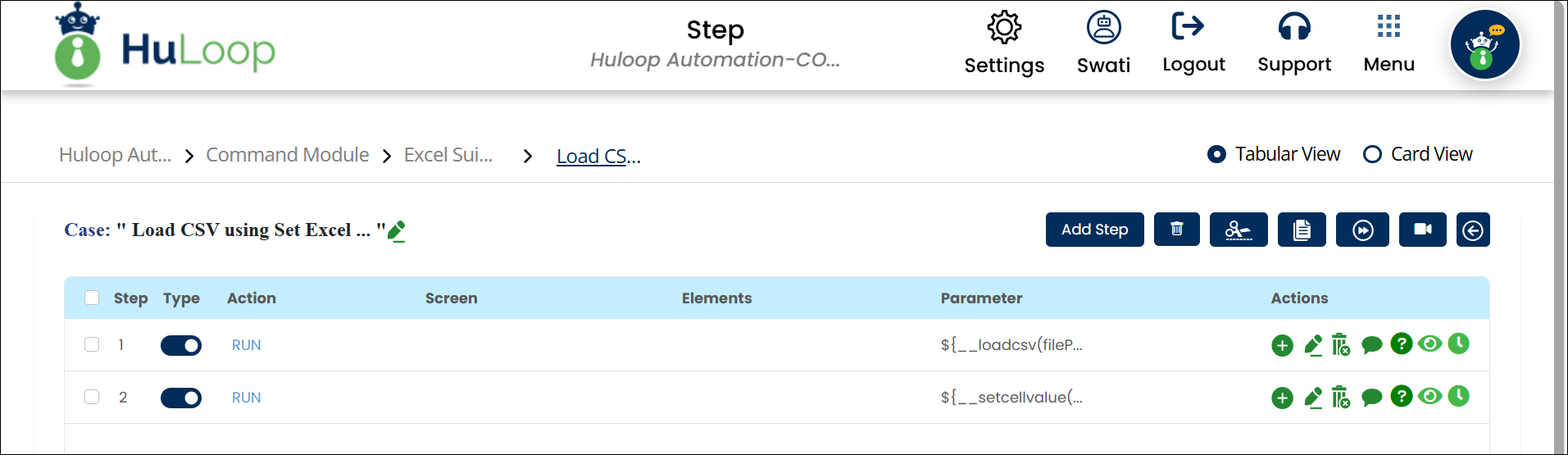The width and height of the screenshot is (1568, 455).
Task: Click the clock icon in step 1
Action: pos(1458,344)
